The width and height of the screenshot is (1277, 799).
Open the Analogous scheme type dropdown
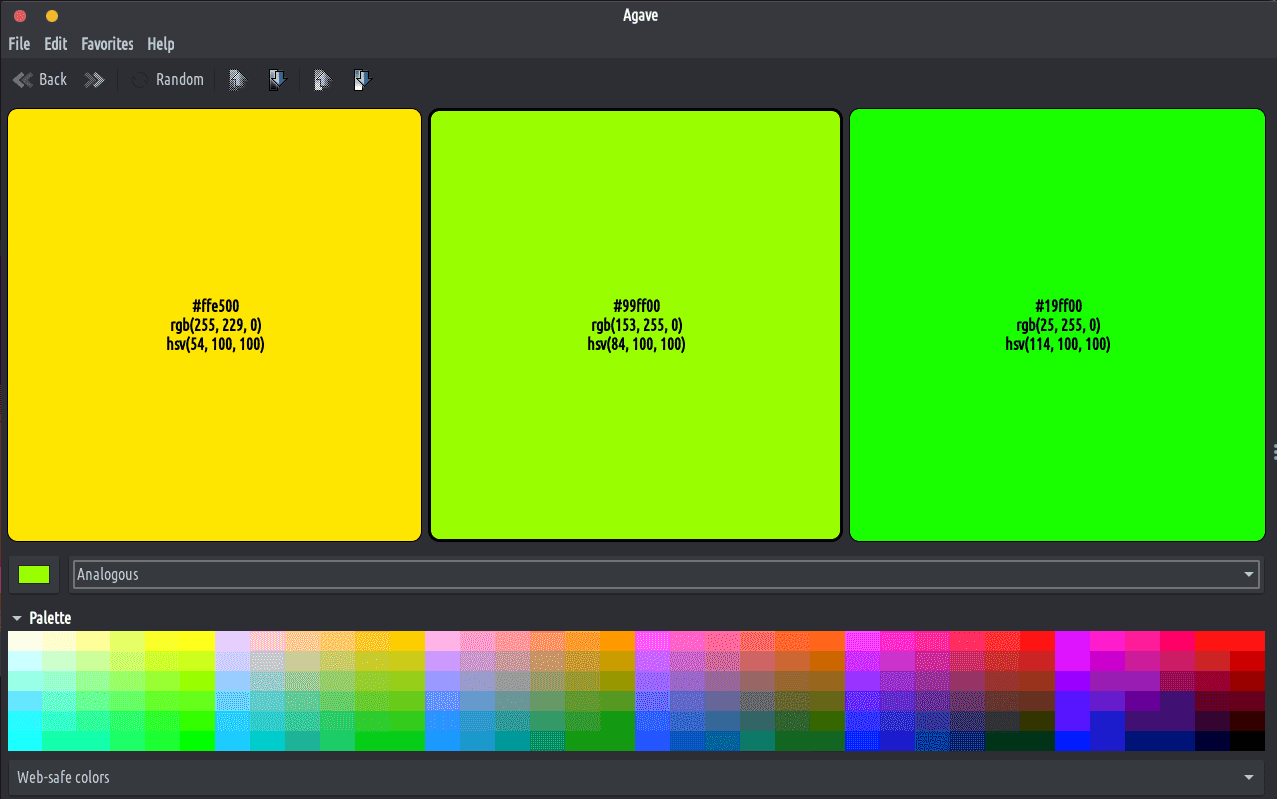point(666,575)
